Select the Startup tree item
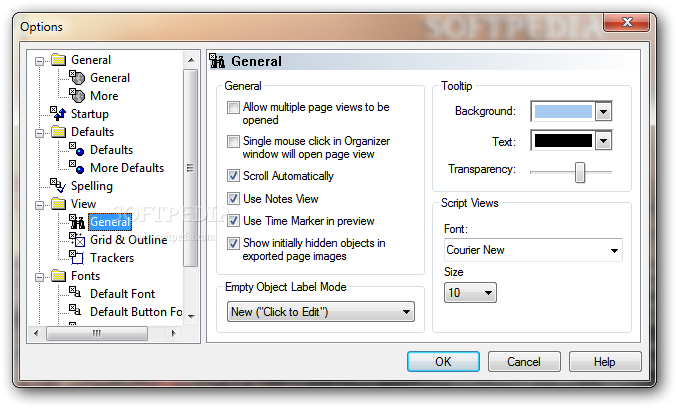This screenshot has width=677, height=408. (x=90, y=114)
